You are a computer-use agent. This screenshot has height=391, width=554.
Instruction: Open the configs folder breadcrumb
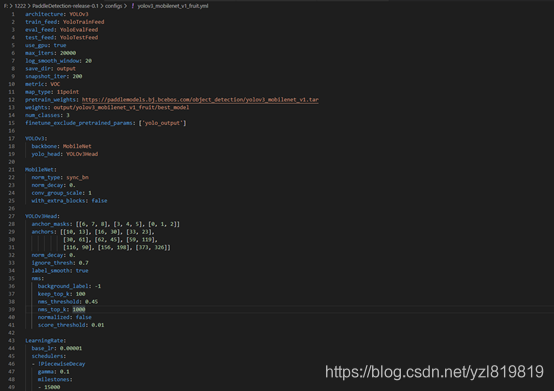113,6
